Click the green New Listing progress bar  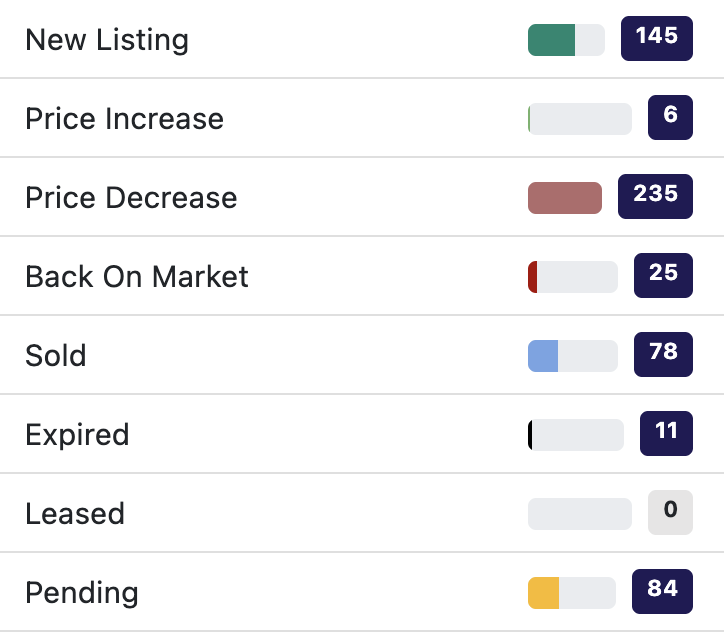[x=565, y=40]
